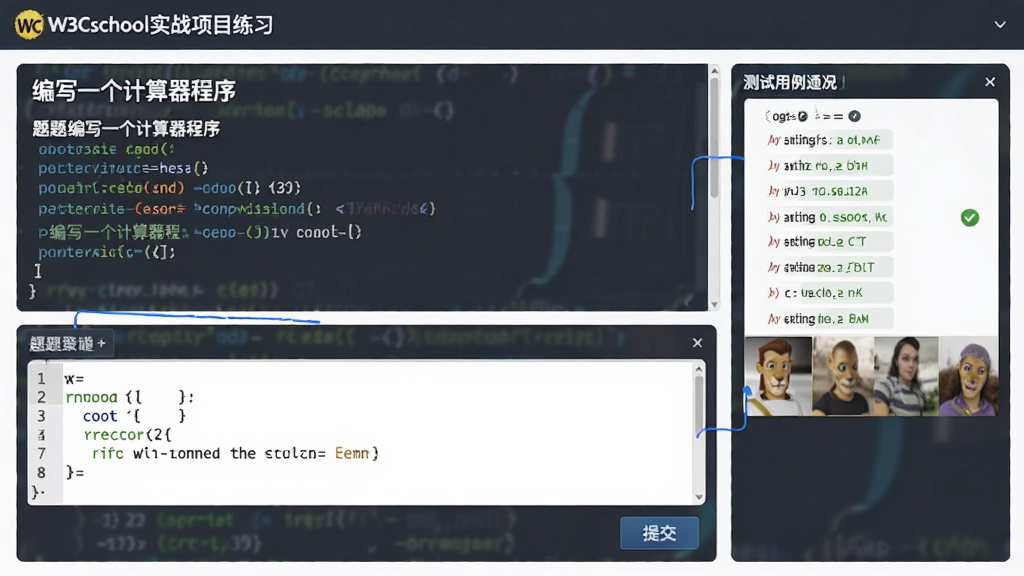
Task: Select the avatar thumbnail with purple hat
Action: pos(968,376)
